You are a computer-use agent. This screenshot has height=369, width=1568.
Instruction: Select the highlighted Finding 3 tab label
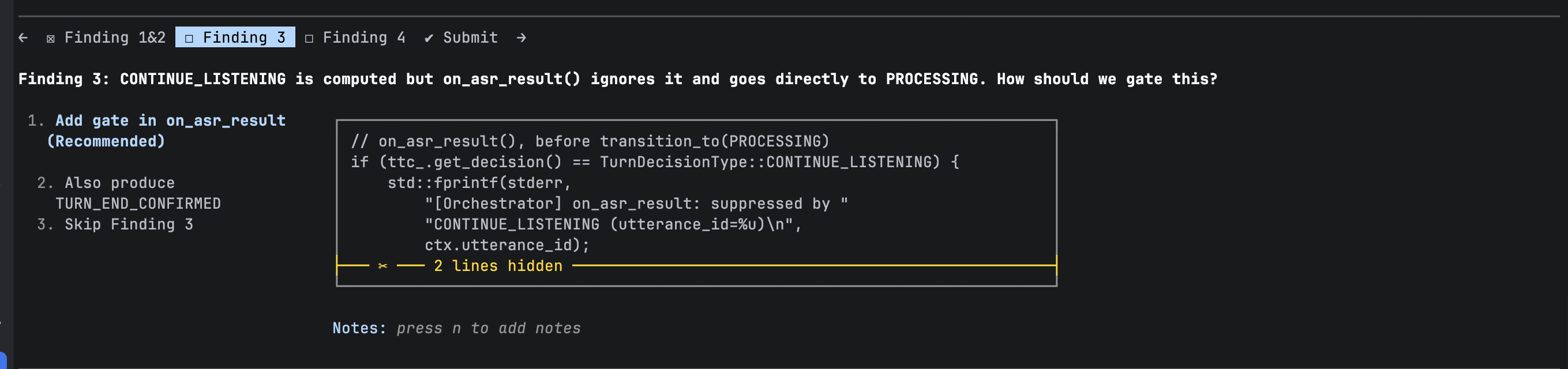tap(243, 37)
